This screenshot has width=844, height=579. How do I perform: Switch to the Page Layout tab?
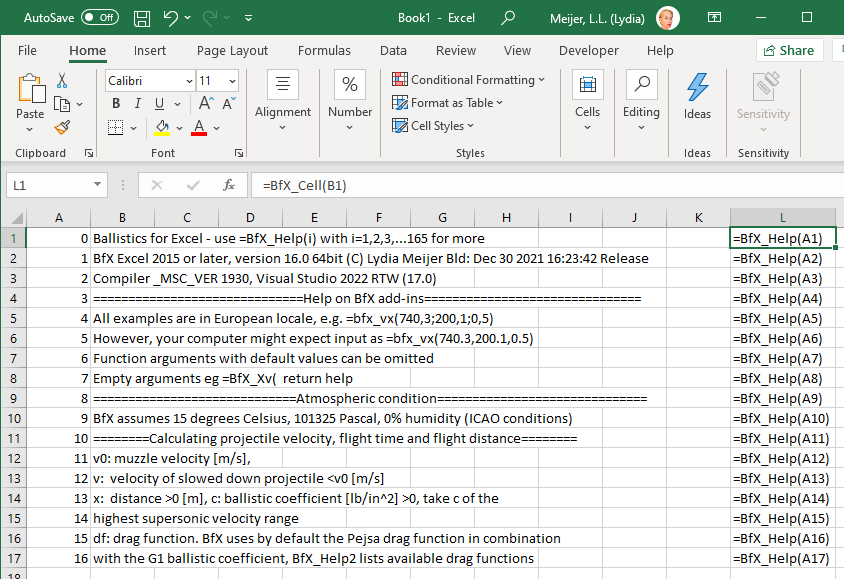pos(232,51)
